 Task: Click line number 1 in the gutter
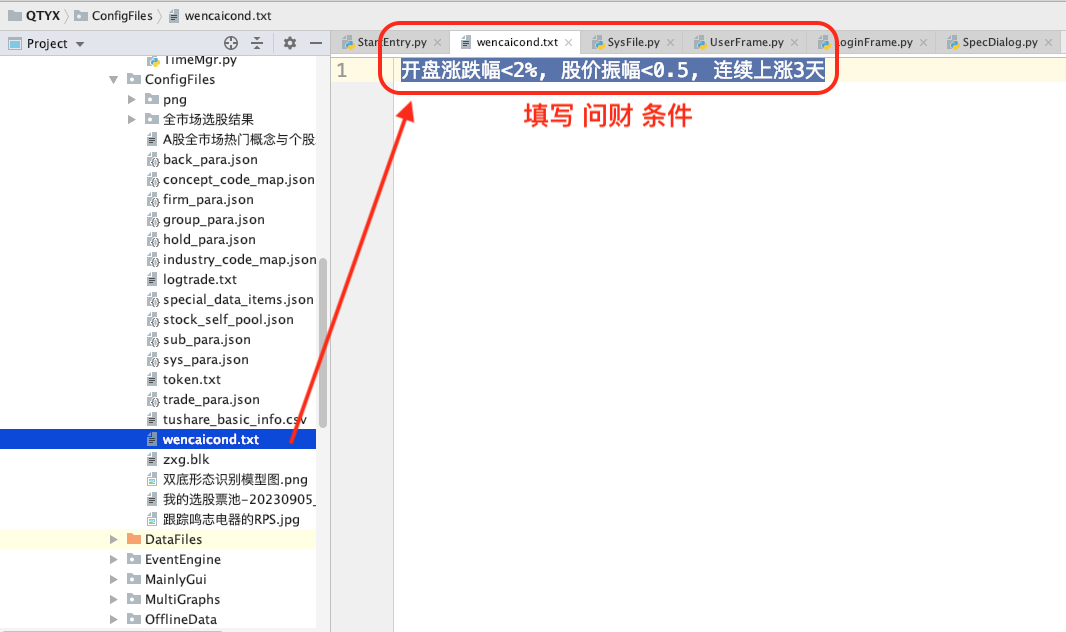[x=342, y=70]
